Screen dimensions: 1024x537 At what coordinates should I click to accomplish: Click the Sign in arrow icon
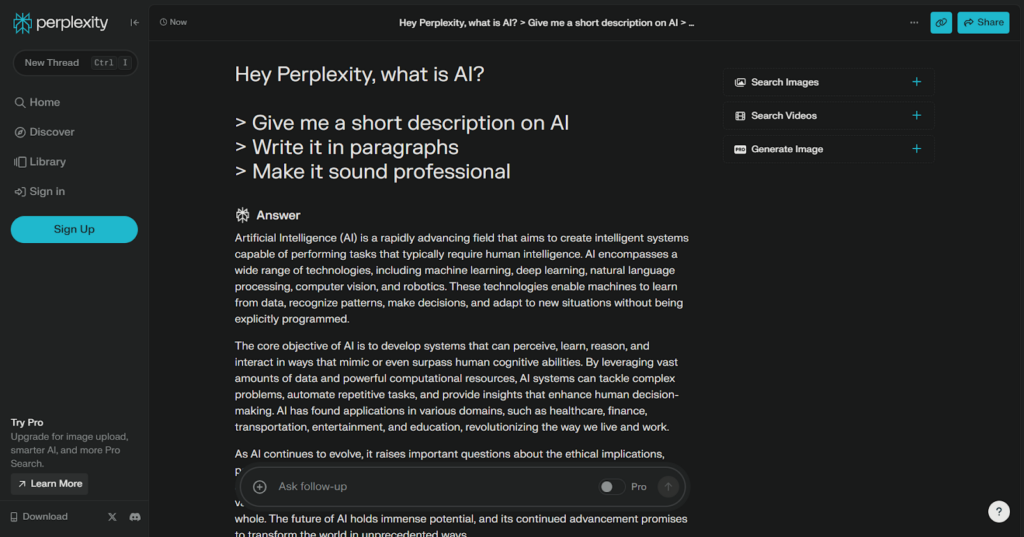click(x=20, y=191)
